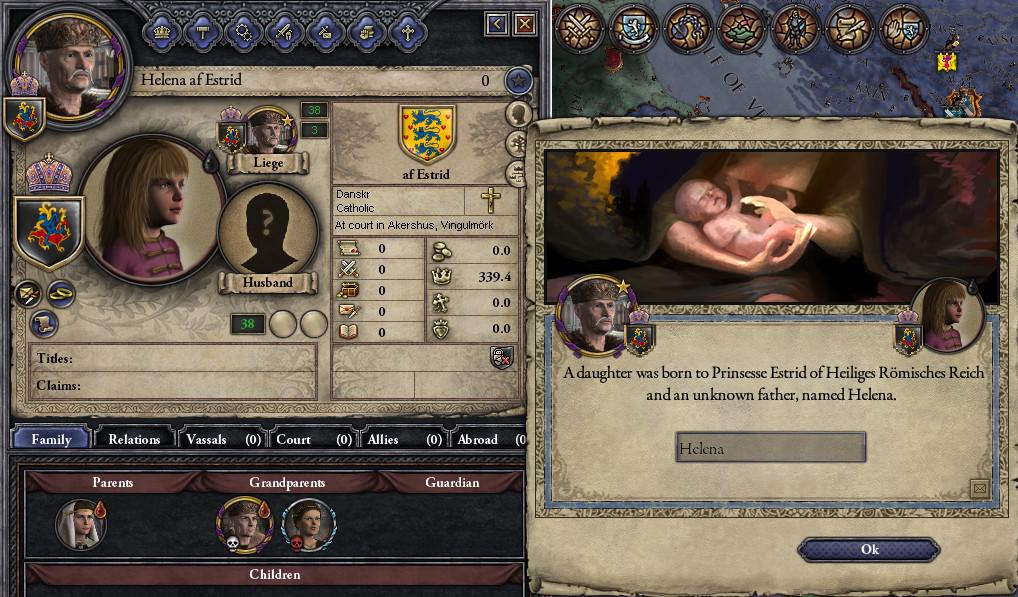Screen dimensions: 1018x597
Task: Open the cross religion menu icon
Action: [x=407, y=32]
